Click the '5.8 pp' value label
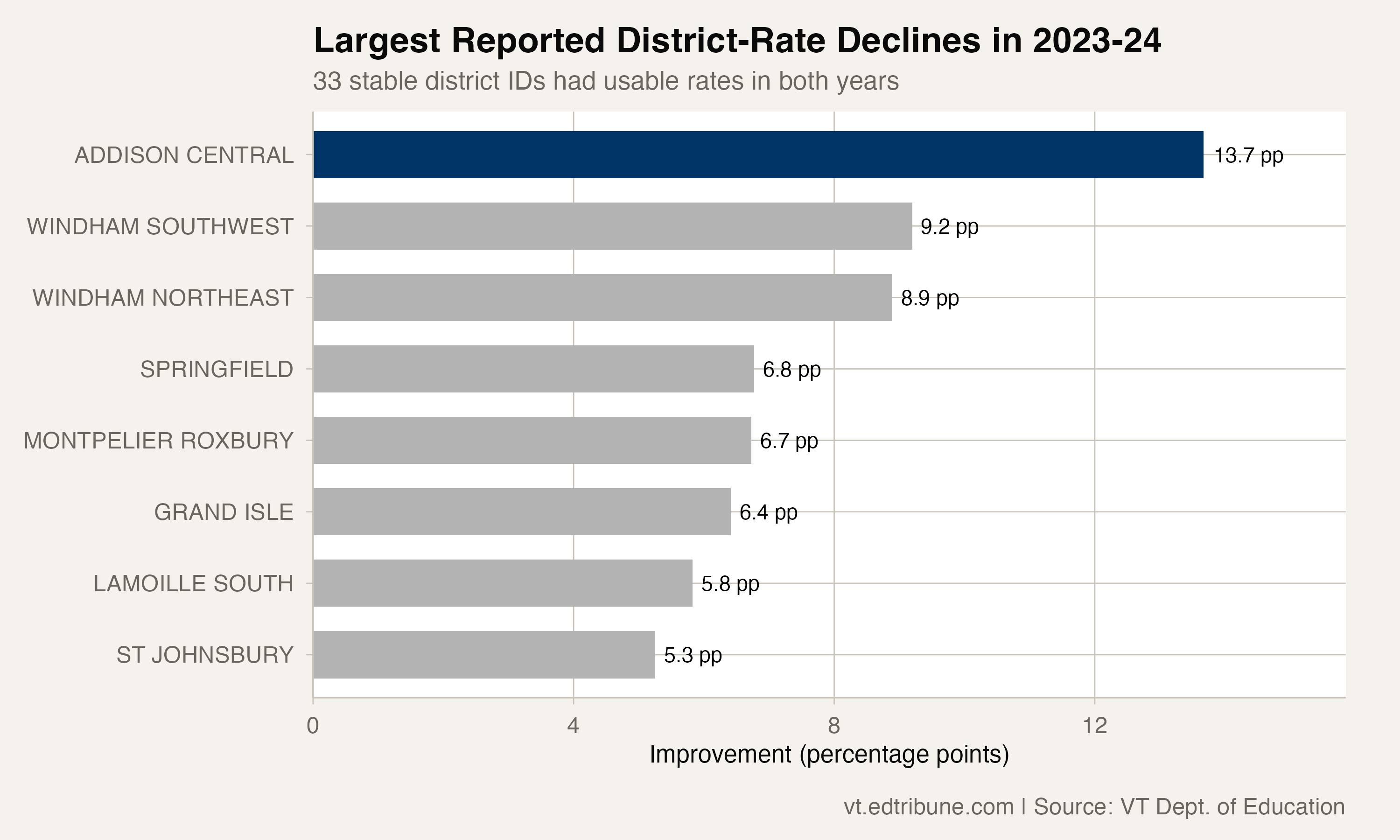1400x840 pixels. 730,584
